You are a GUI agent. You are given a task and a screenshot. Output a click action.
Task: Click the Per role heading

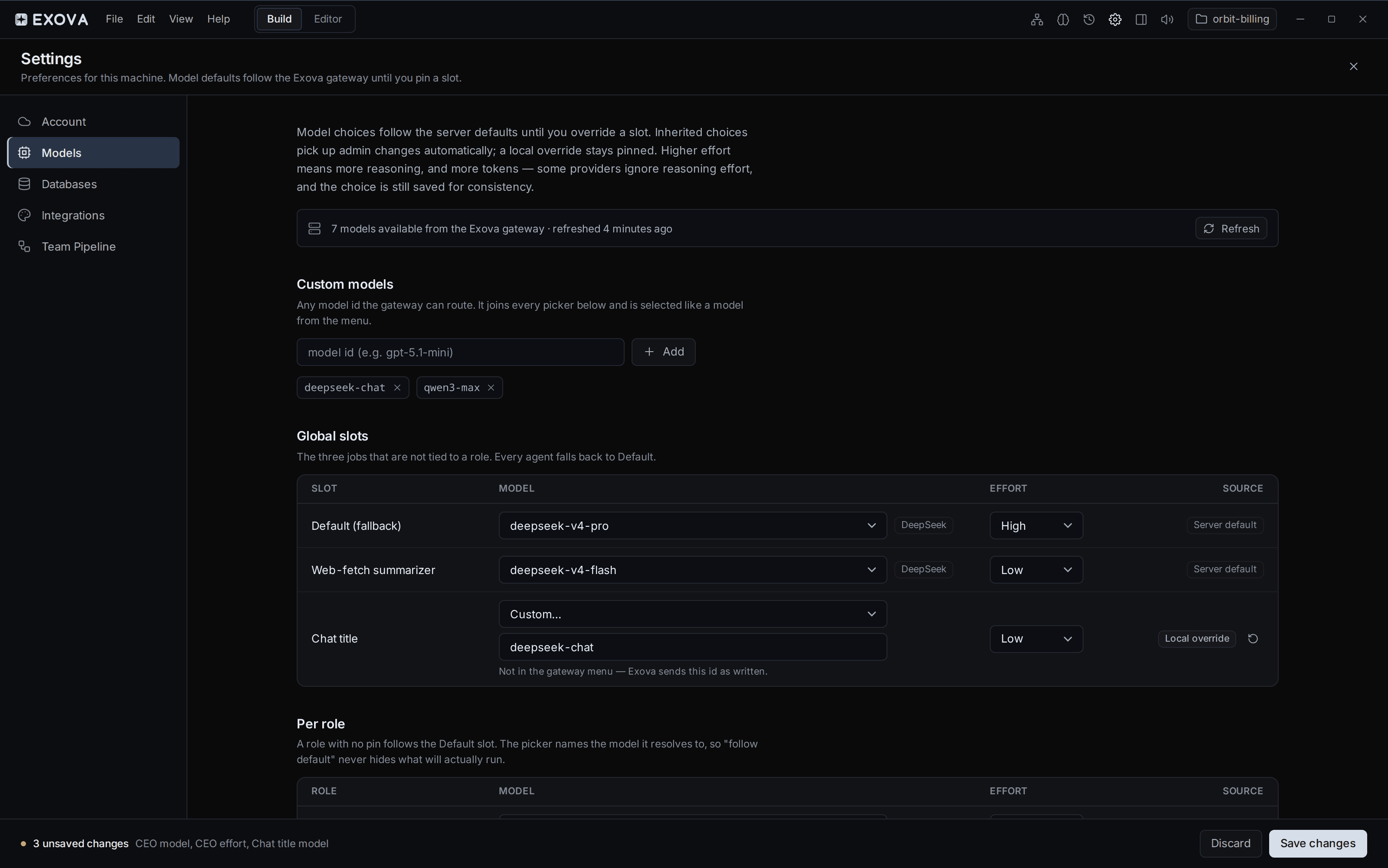pos(321,723)
